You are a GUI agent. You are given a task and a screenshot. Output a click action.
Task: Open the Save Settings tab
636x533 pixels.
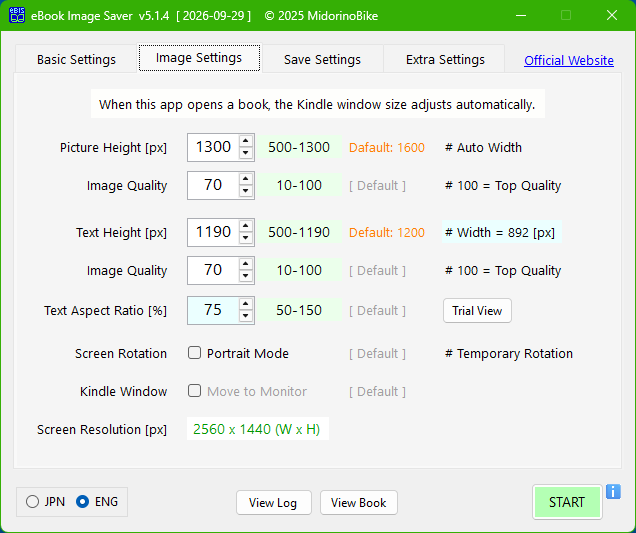(322, 60)
